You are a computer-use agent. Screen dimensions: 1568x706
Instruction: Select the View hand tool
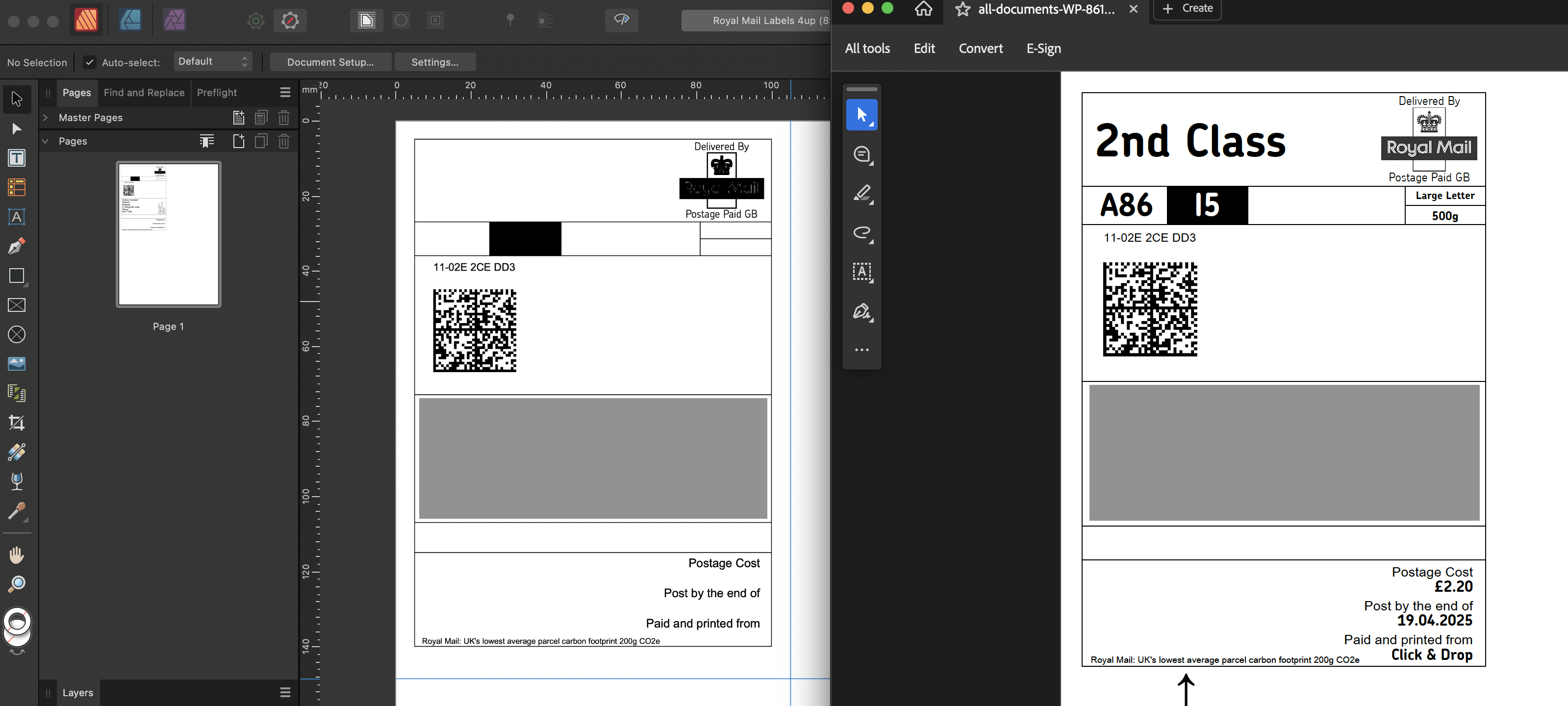click(17, 555)
